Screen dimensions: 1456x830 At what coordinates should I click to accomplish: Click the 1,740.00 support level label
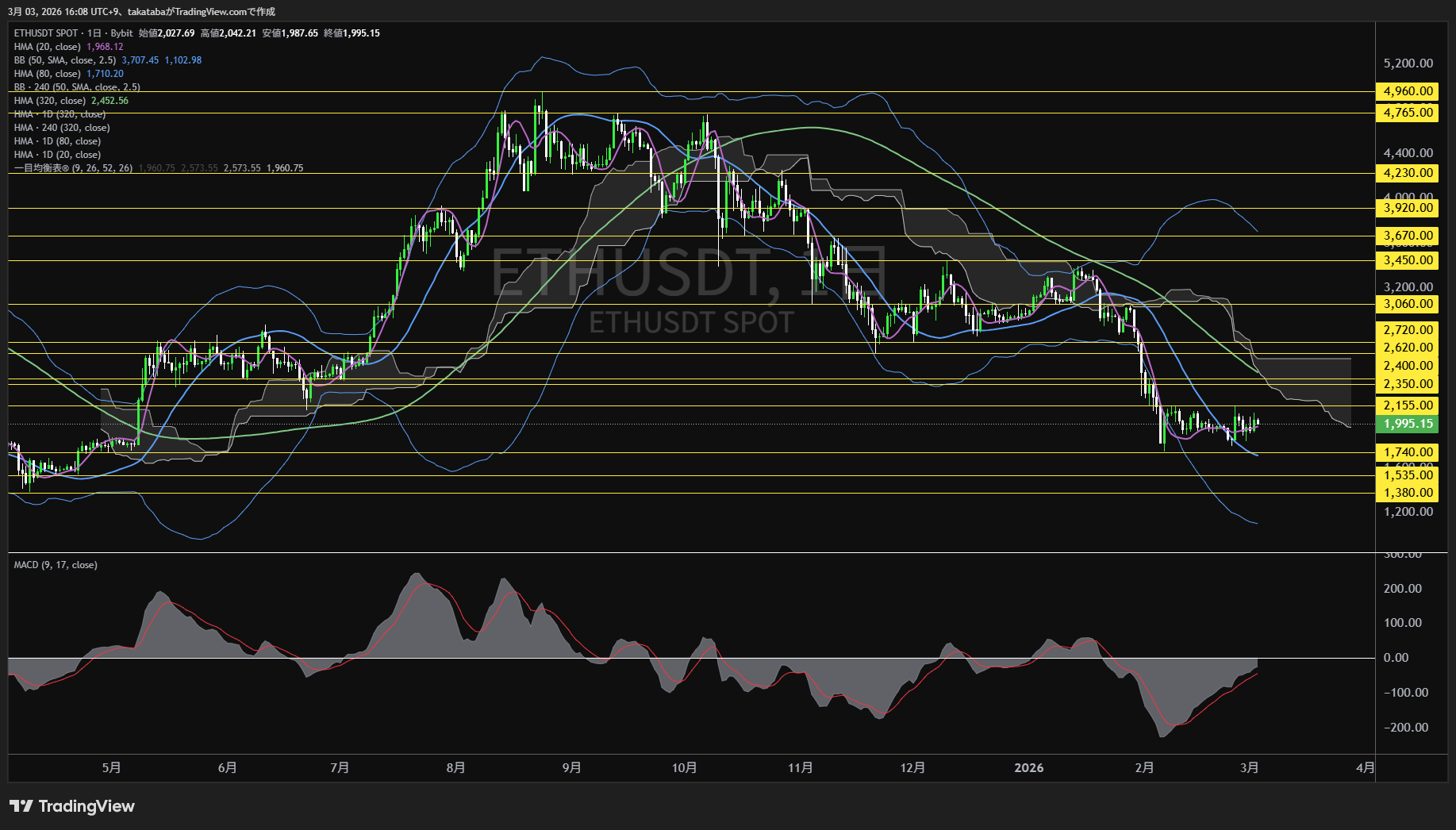[1408, 452]
